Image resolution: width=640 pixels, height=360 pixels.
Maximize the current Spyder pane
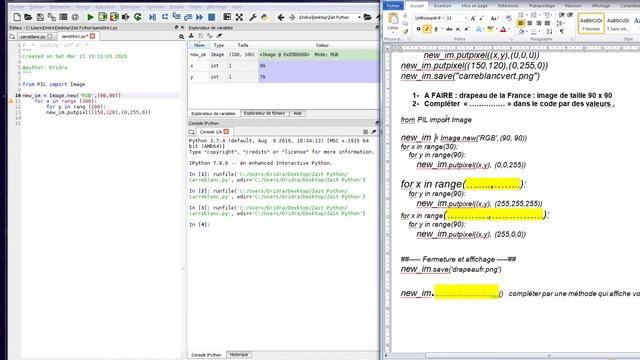click(227, 17)
